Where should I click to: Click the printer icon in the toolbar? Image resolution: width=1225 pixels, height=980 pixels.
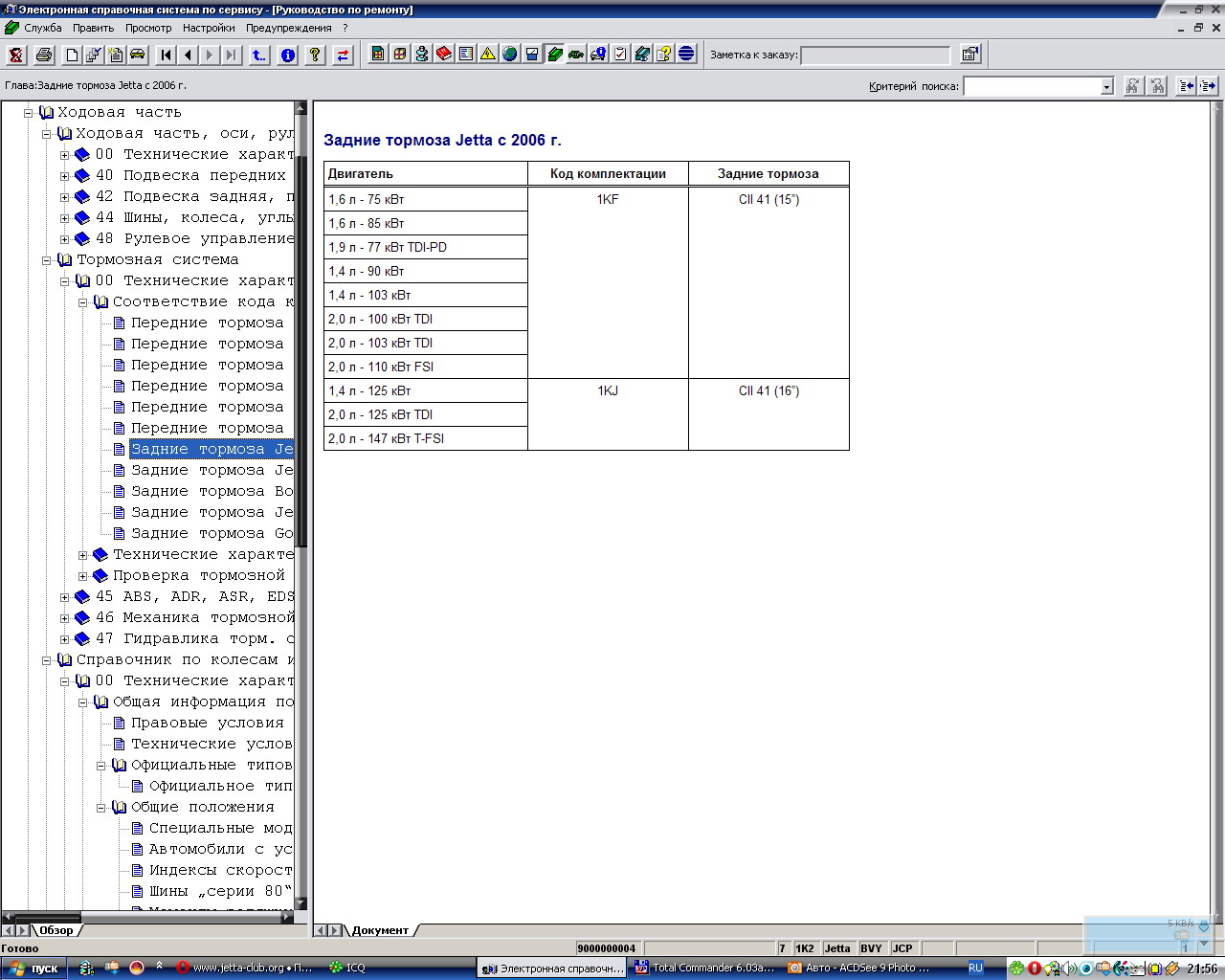43,55
